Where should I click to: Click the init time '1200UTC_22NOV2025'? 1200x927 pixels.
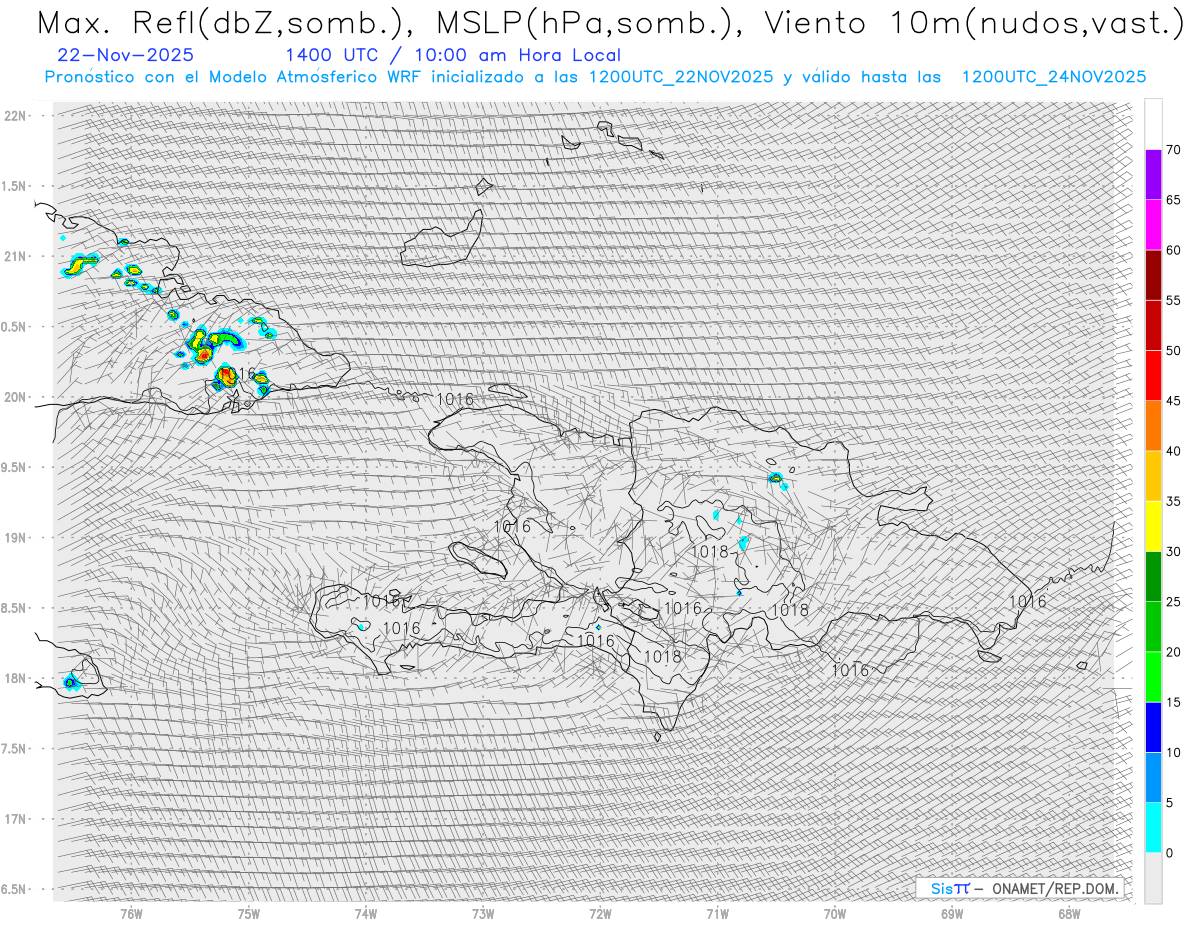click(681, 77)
